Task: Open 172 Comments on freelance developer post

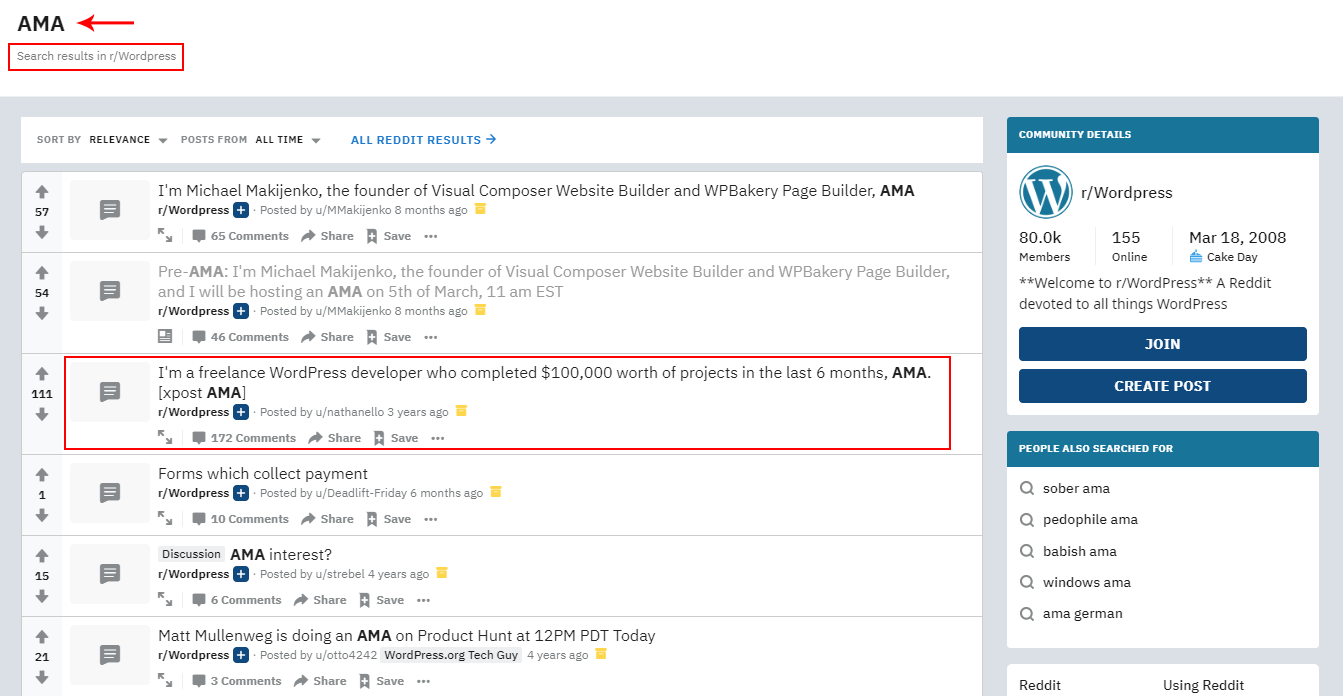Action: coord(244,438)
